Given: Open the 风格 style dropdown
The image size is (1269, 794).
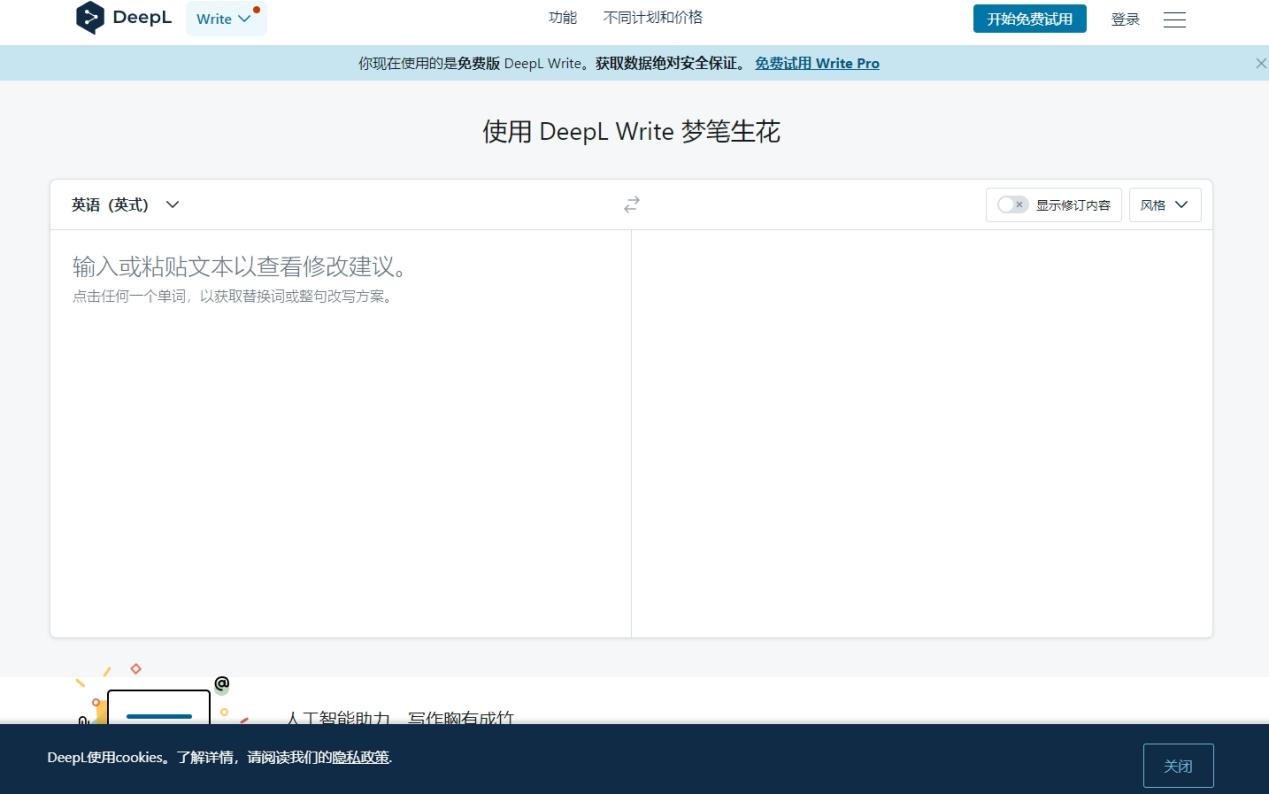Looking at the screenshot, I should coord(1165,205).
